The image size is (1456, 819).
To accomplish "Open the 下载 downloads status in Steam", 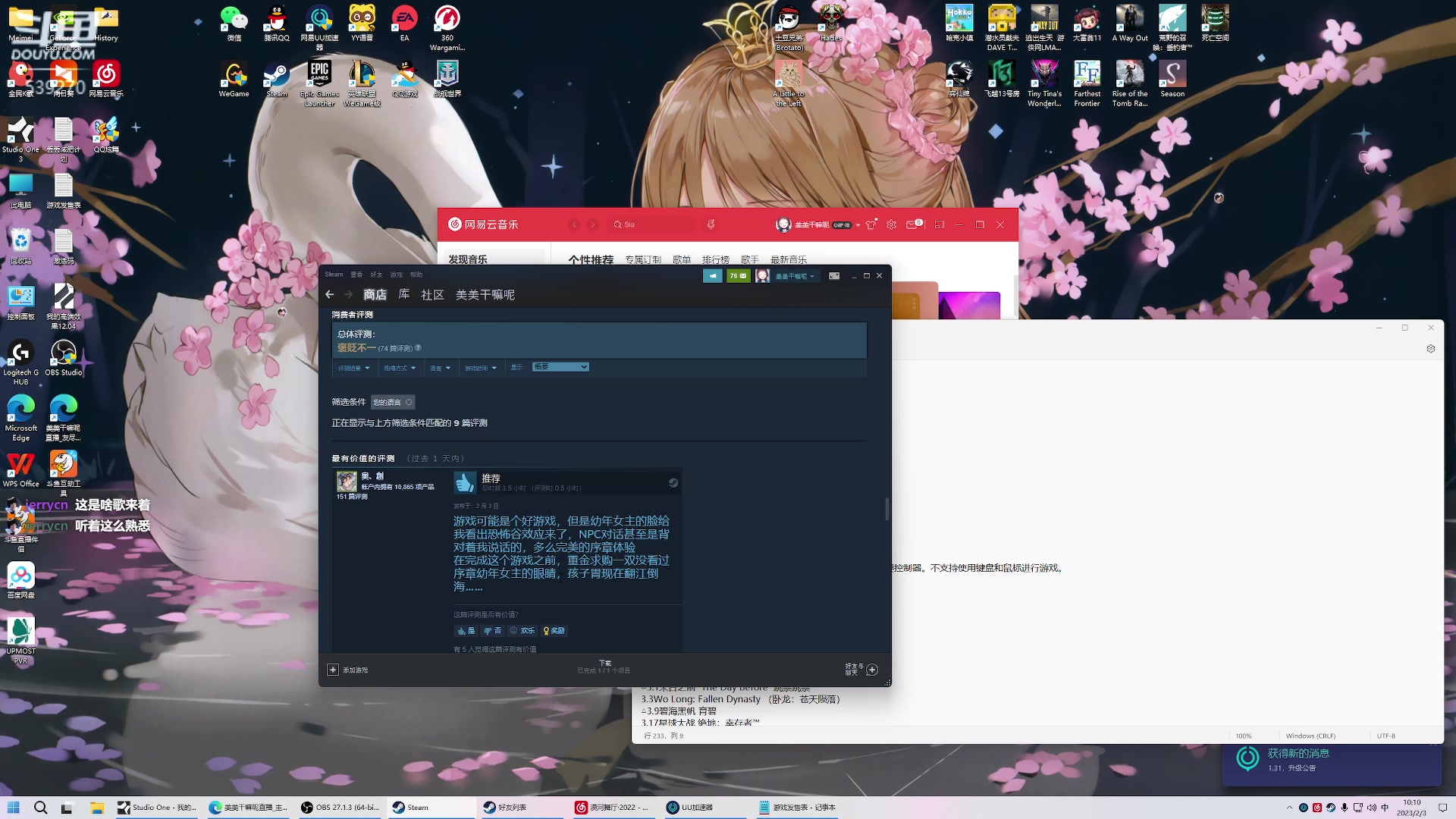I will pos(604,667).
